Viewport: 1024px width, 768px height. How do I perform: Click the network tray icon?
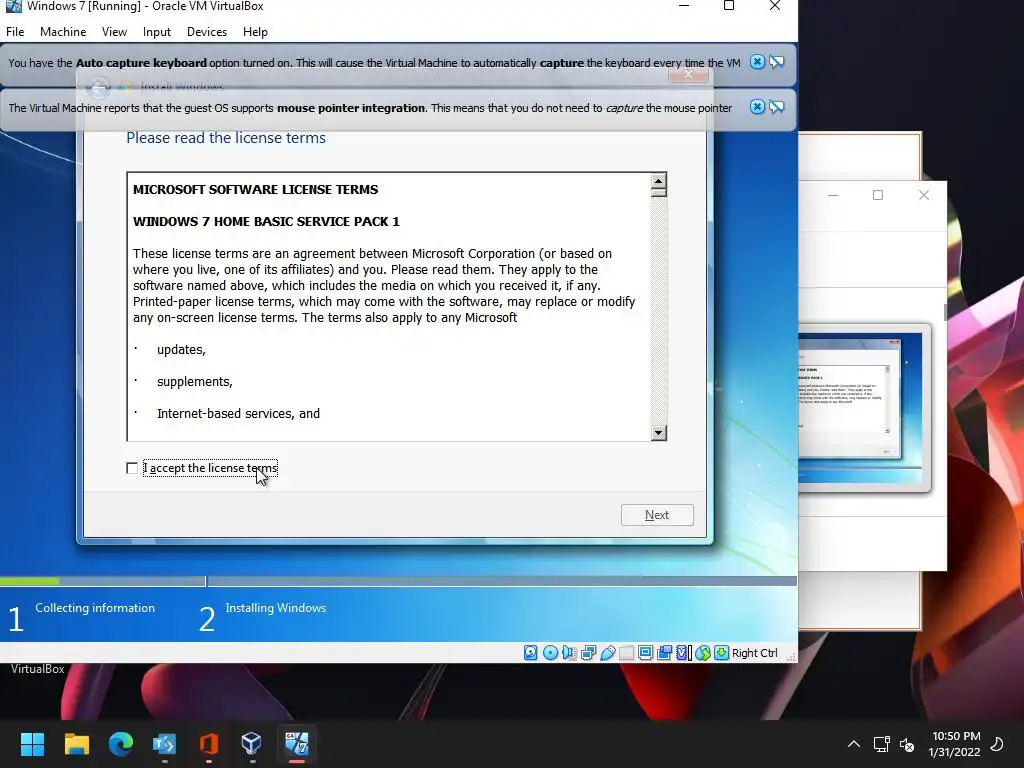[882, 744]
